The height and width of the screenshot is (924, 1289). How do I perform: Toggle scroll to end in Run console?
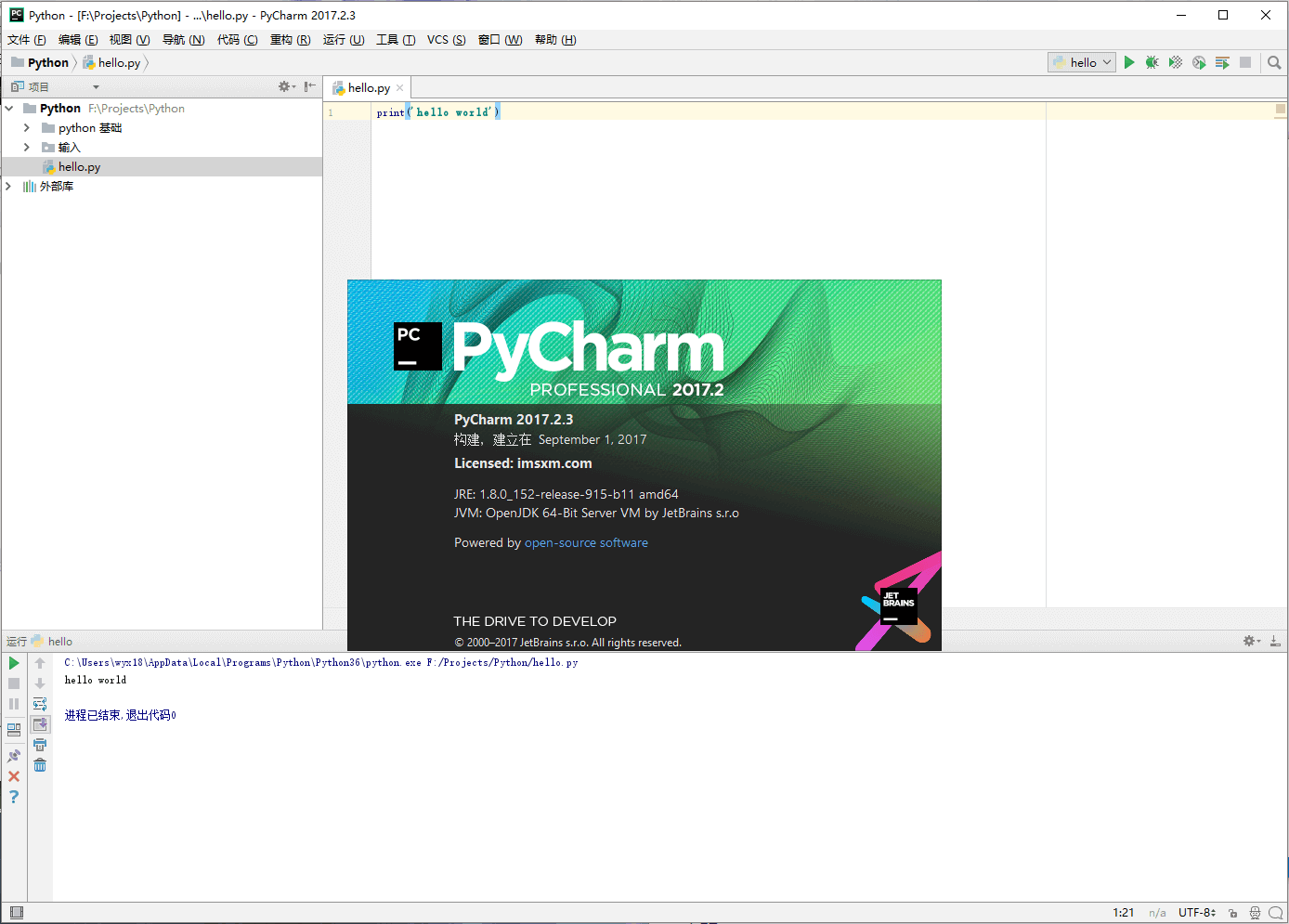(40, 724)
